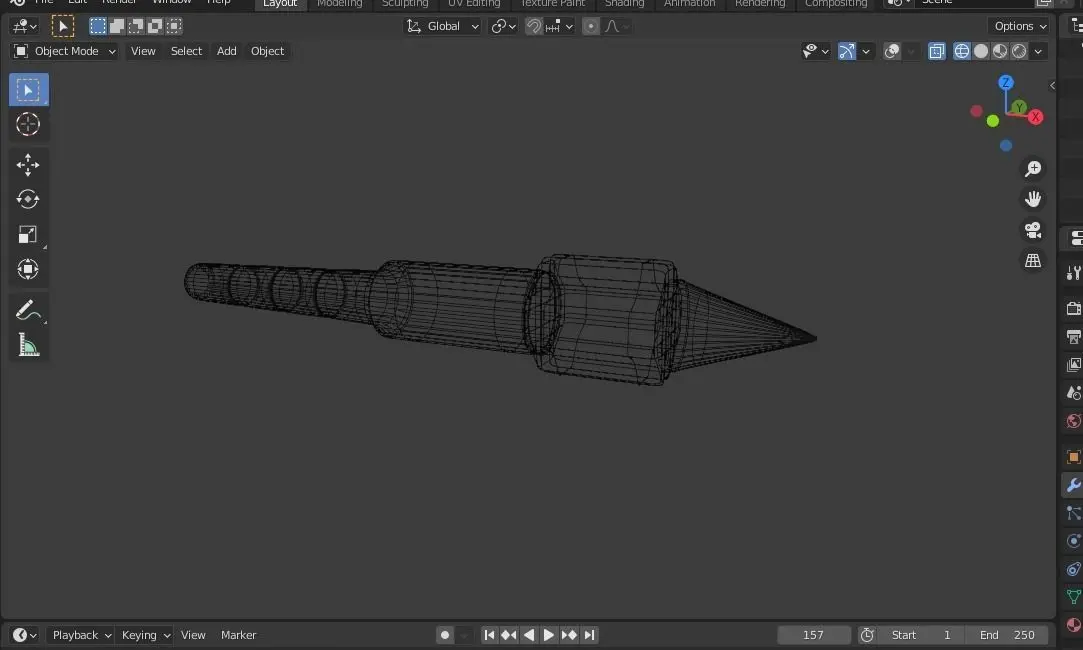The image size is (1083, 650).
Task: Open the Object Data green triangle tab
Action: 1073,596
